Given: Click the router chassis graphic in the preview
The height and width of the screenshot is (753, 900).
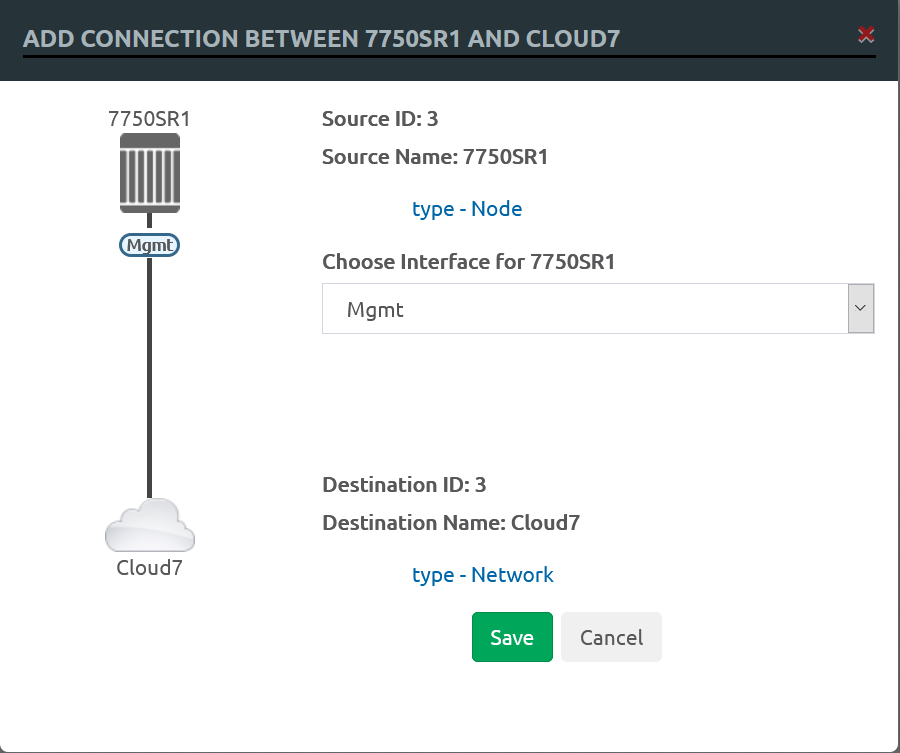Looking at the screenshot, I should (x=150, y=173).
